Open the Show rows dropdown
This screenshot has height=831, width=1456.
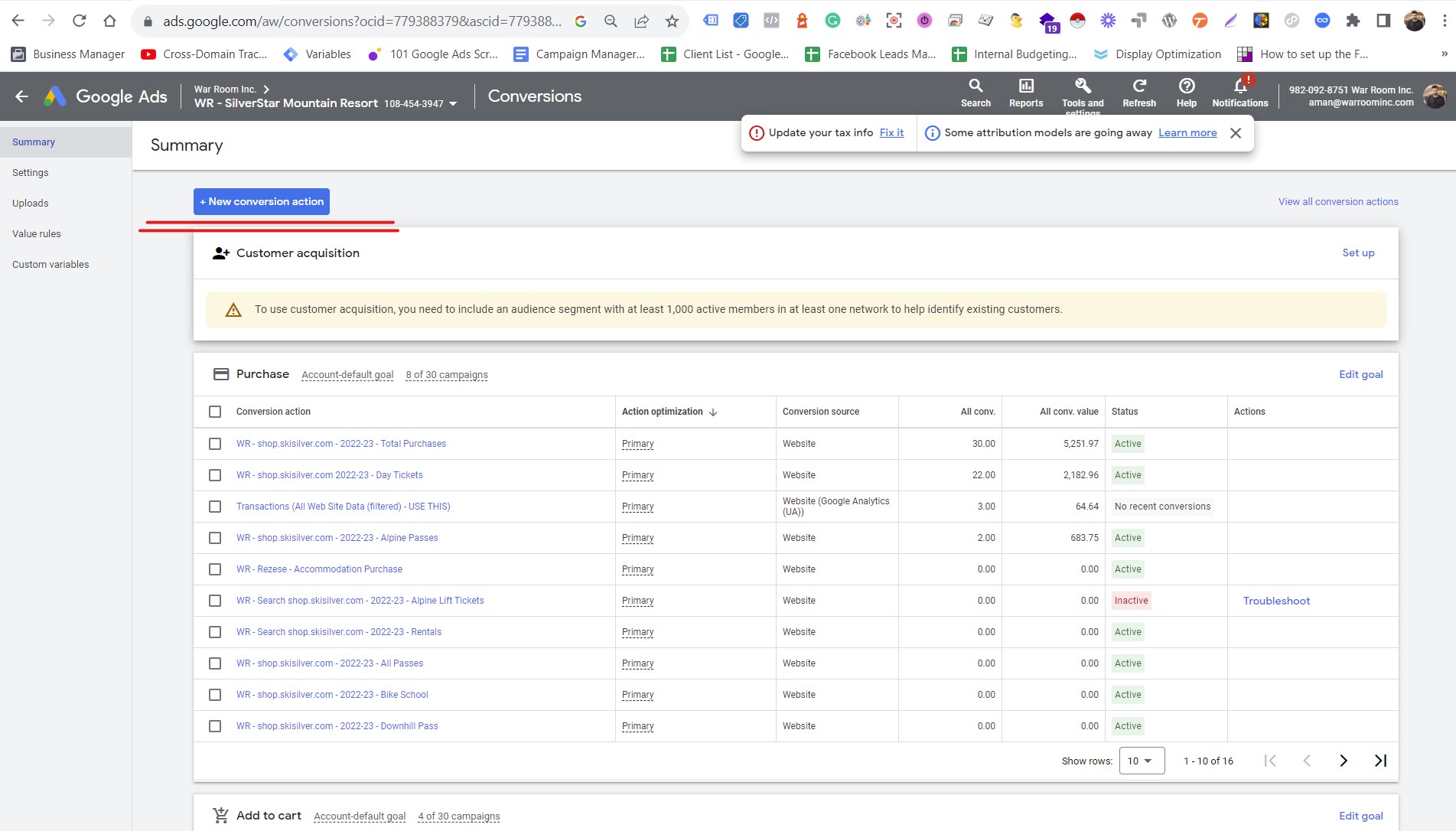[1141, 761]
